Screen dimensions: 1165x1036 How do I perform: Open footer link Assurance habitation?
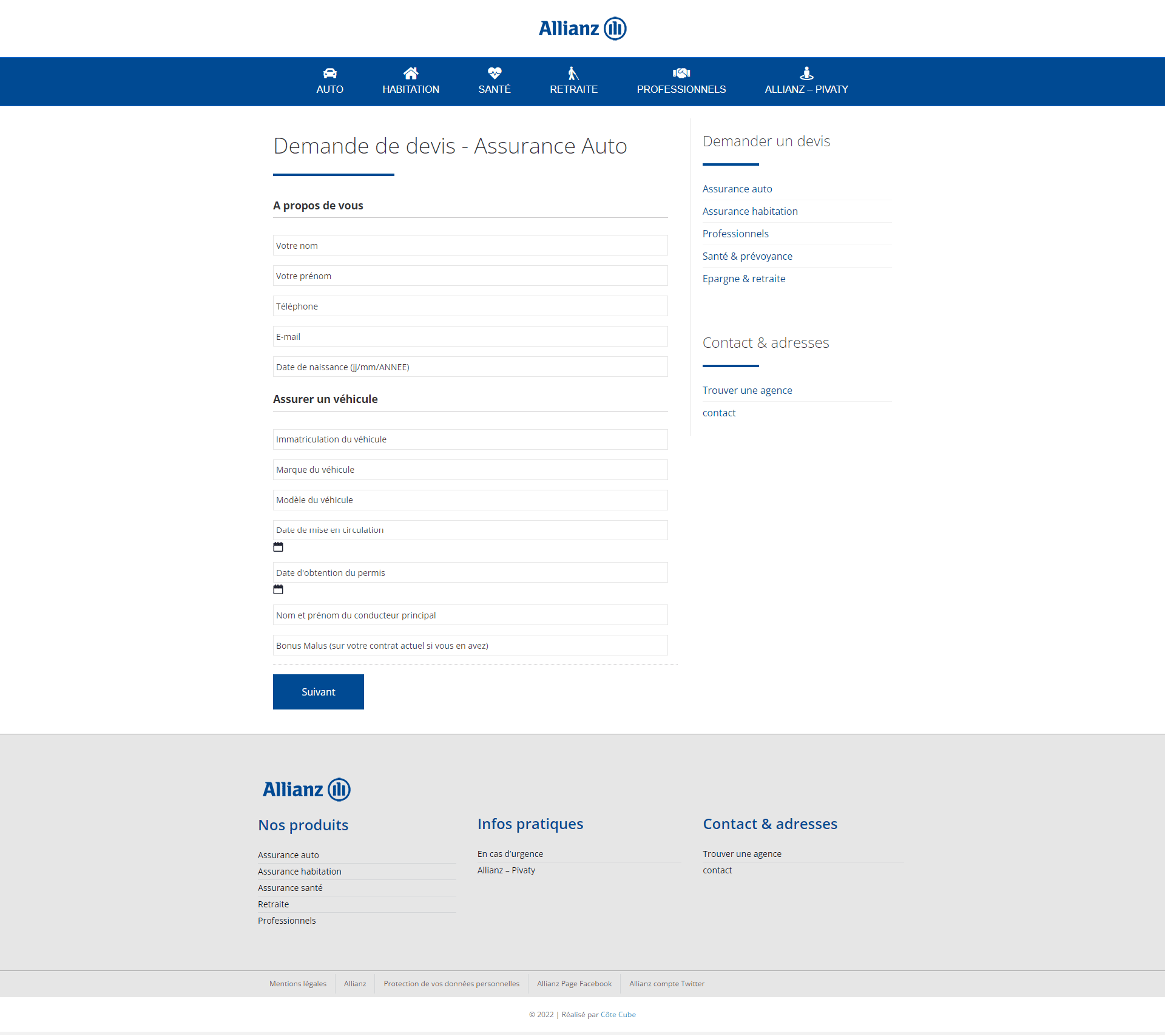(x=300, y=872)
